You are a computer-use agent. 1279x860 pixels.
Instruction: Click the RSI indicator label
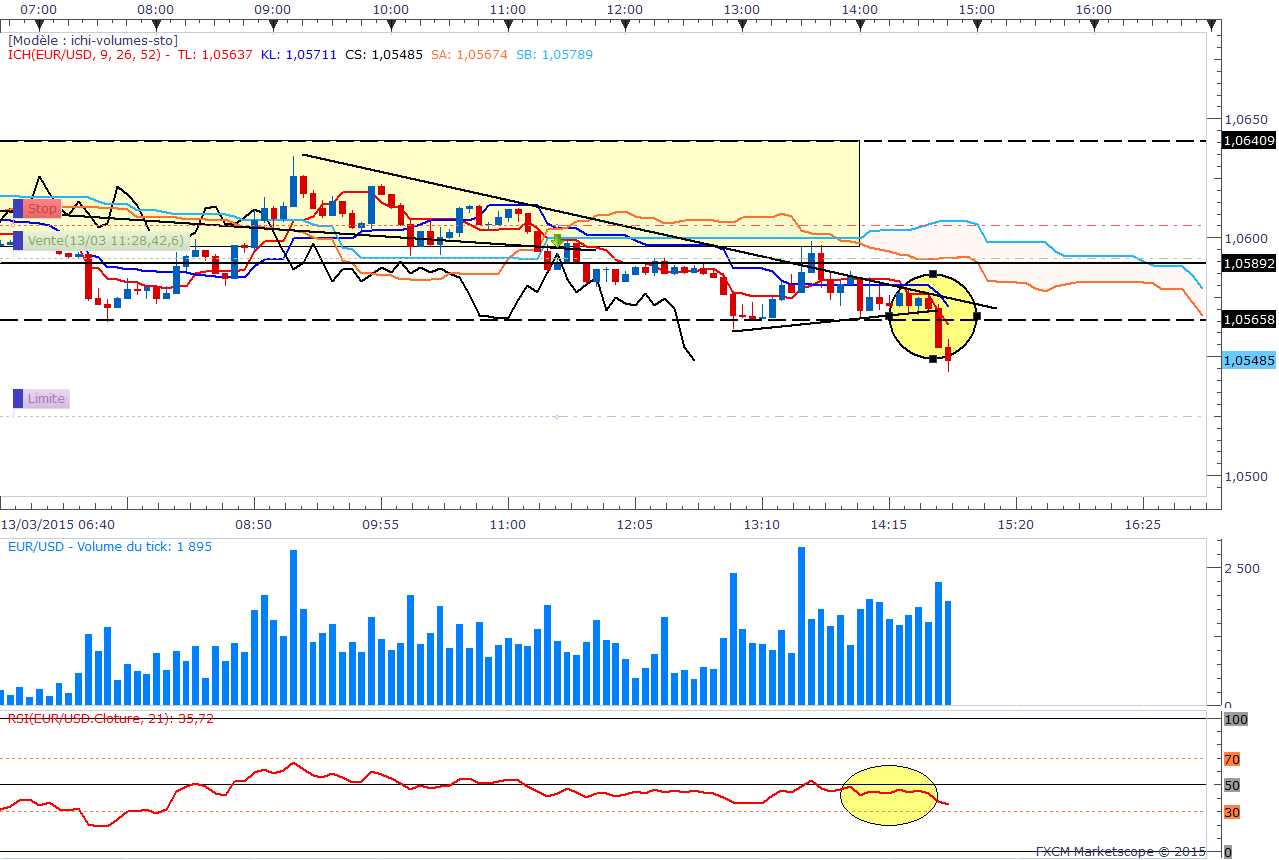[x=111, y=718]
